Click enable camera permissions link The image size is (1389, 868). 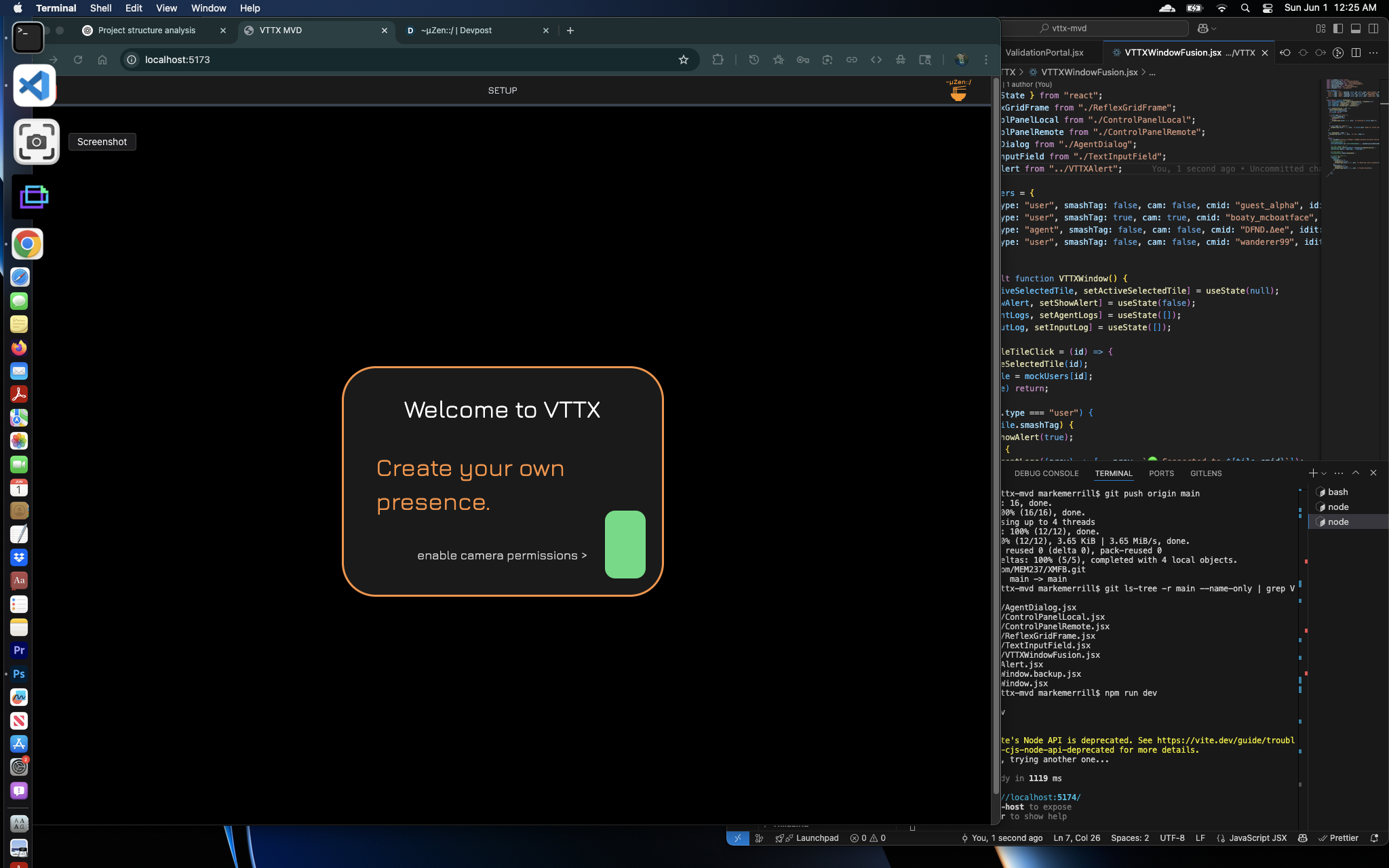(x=502, y=555)
